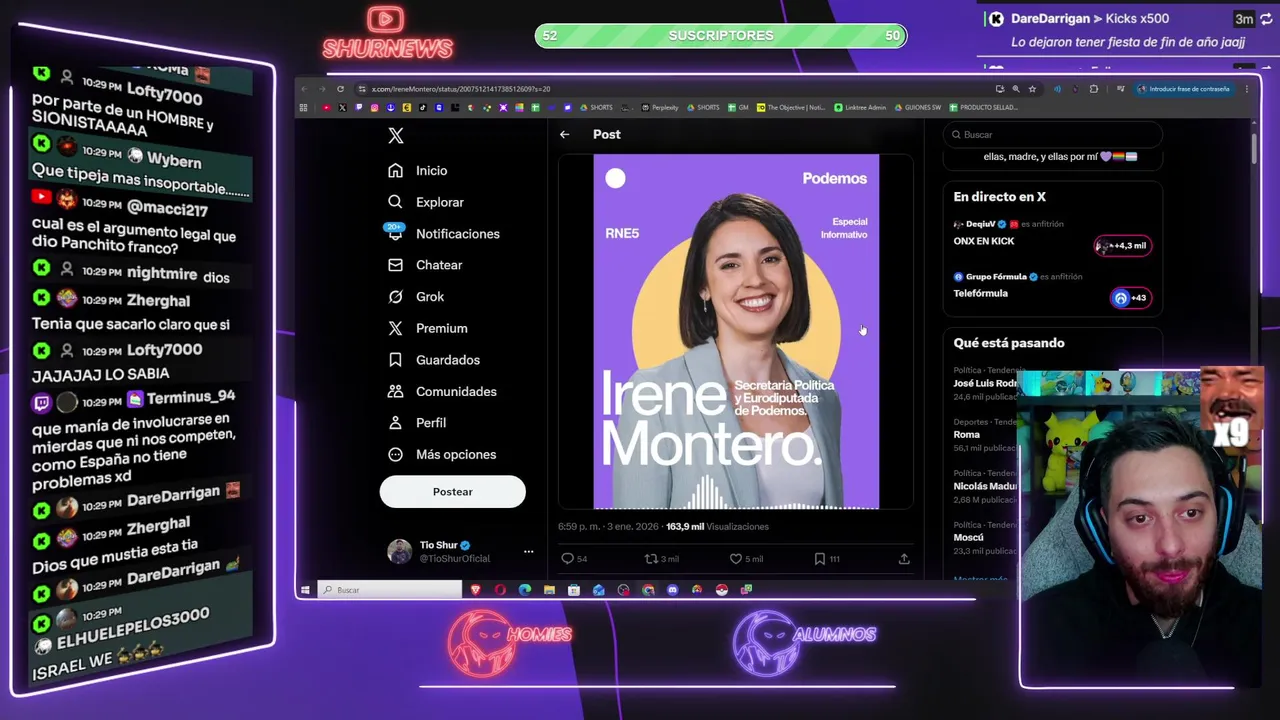Go back using the Post arrow
Image resolution: width=1280 pixels, height=720 pixels.
point(564,134)
